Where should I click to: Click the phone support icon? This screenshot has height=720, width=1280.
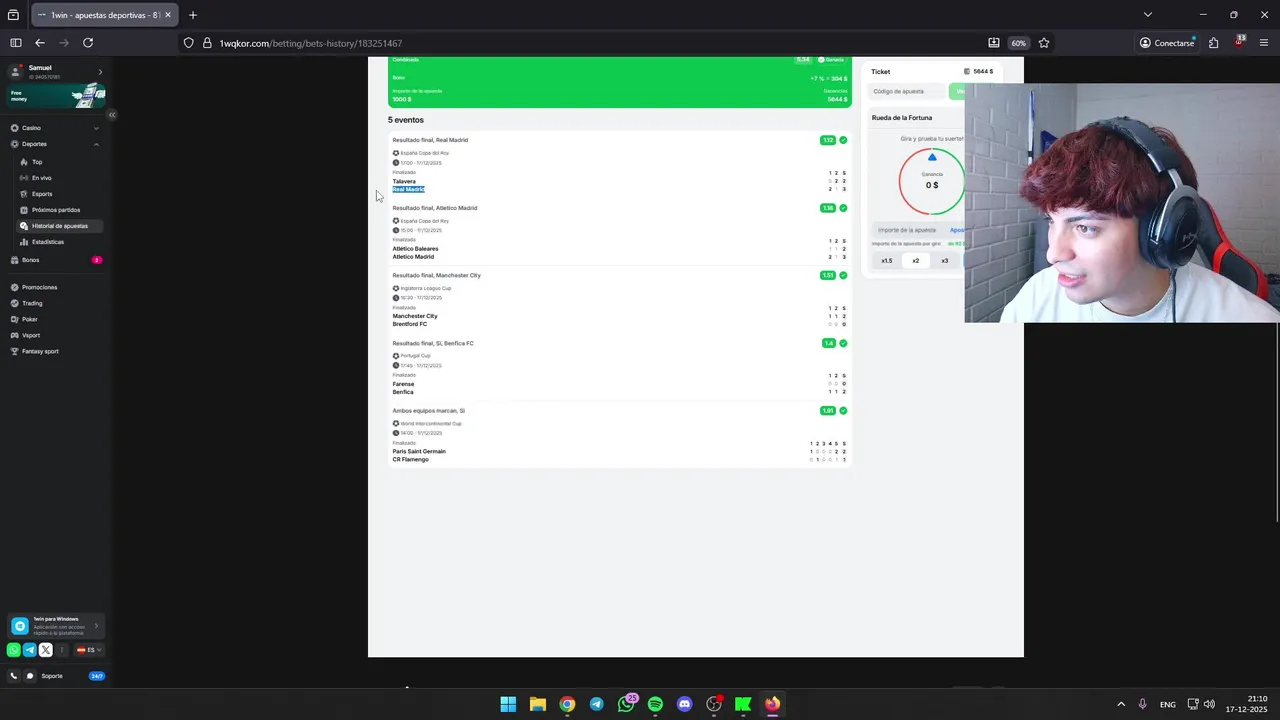click(x=14, y=676)
